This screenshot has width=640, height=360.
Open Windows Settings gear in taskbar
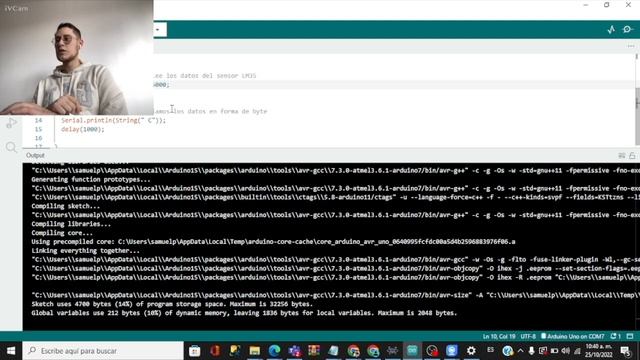point(471,351)
